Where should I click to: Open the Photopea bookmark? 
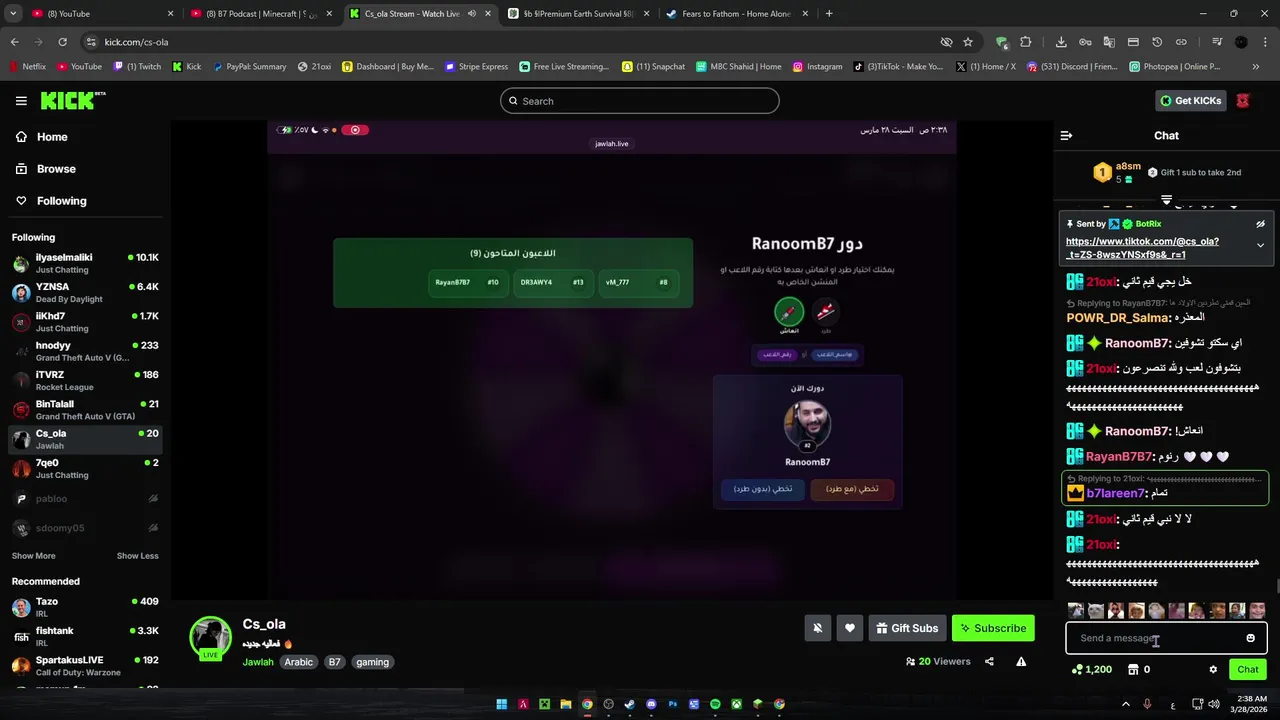(x=1175, y=67)
